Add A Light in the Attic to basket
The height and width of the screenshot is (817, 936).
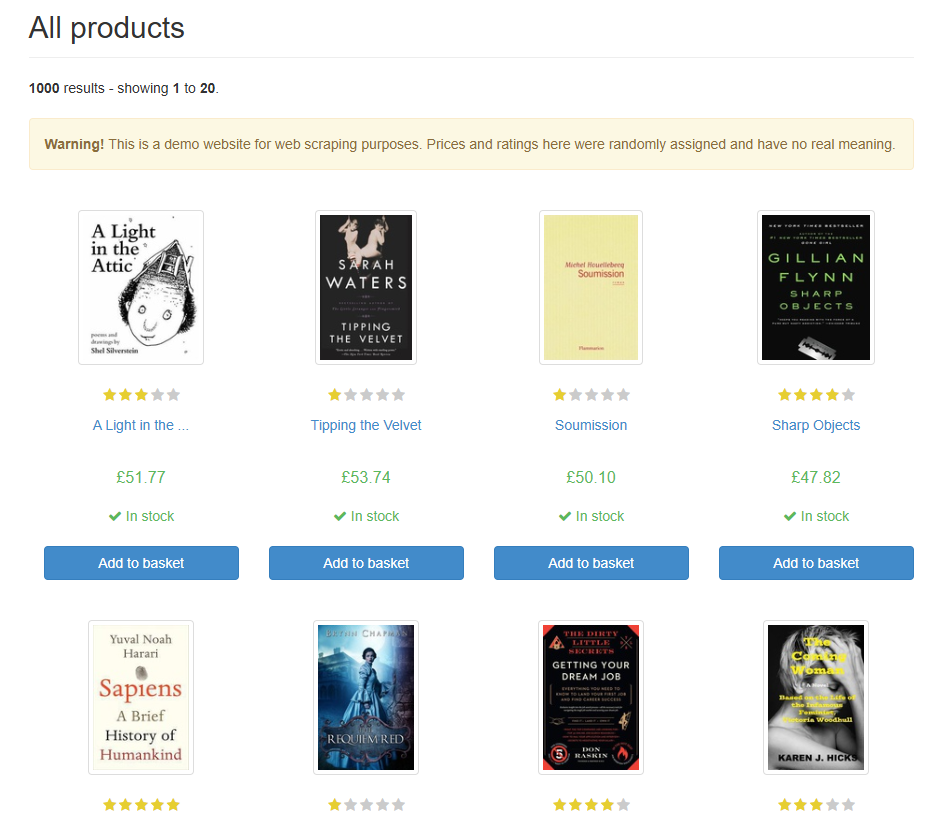click(141, 563)
